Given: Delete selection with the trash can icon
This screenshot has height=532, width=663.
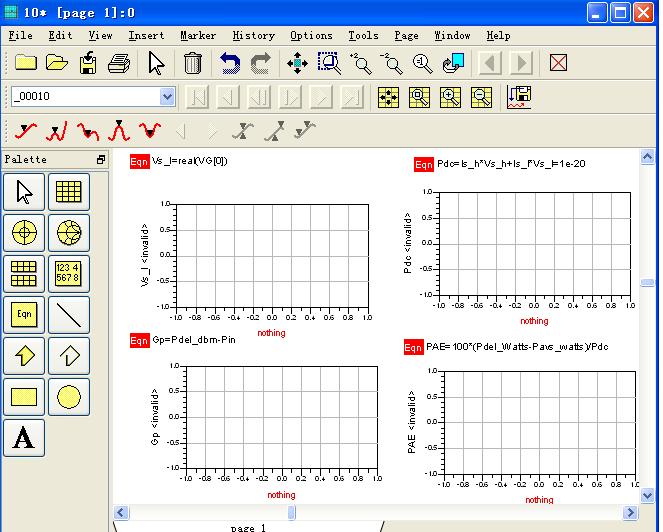Looking at the screenshot, I should tap(193, 63).
